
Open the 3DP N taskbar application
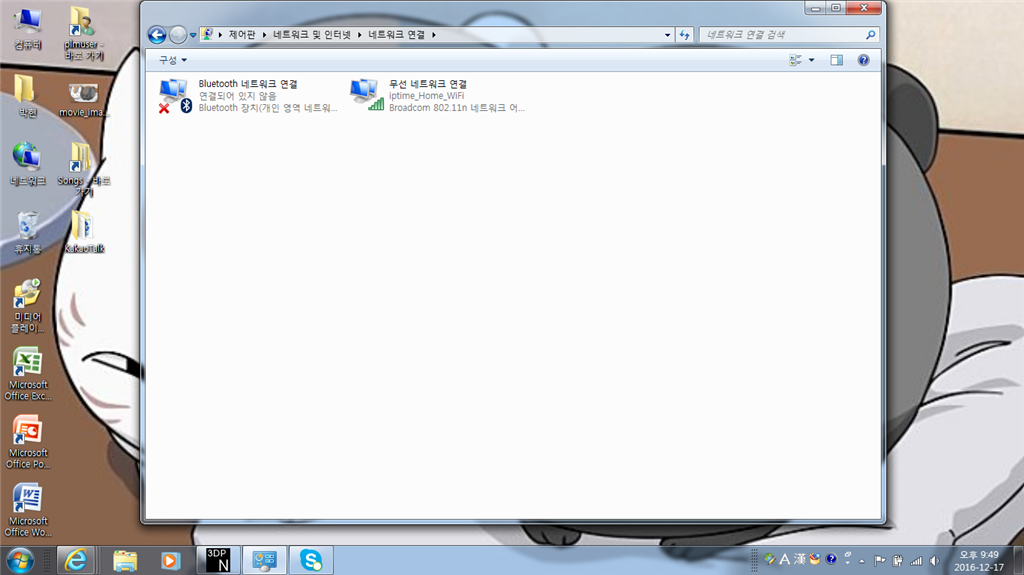point(217,561)
